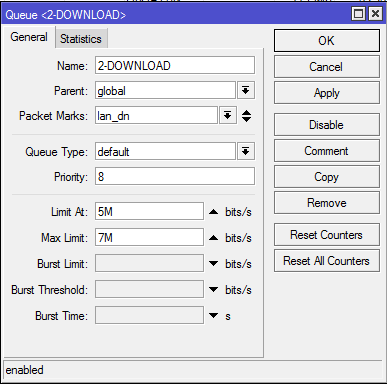387x384 pixels.
Task: Expand the Burst Time field arrow
Action: (x=213, y=315)
